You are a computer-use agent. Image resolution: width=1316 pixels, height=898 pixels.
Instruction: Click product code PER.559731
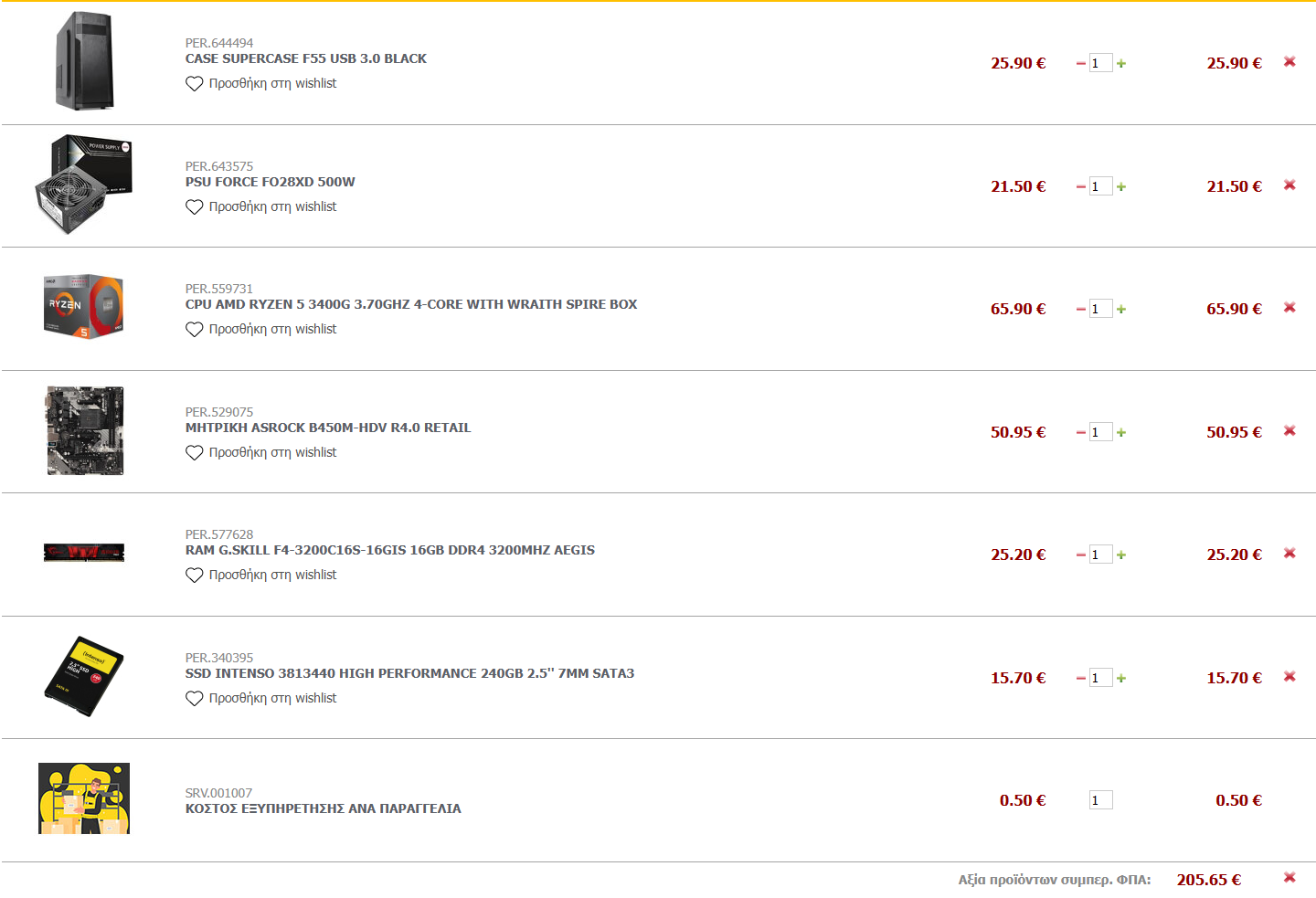click(219, 289)
